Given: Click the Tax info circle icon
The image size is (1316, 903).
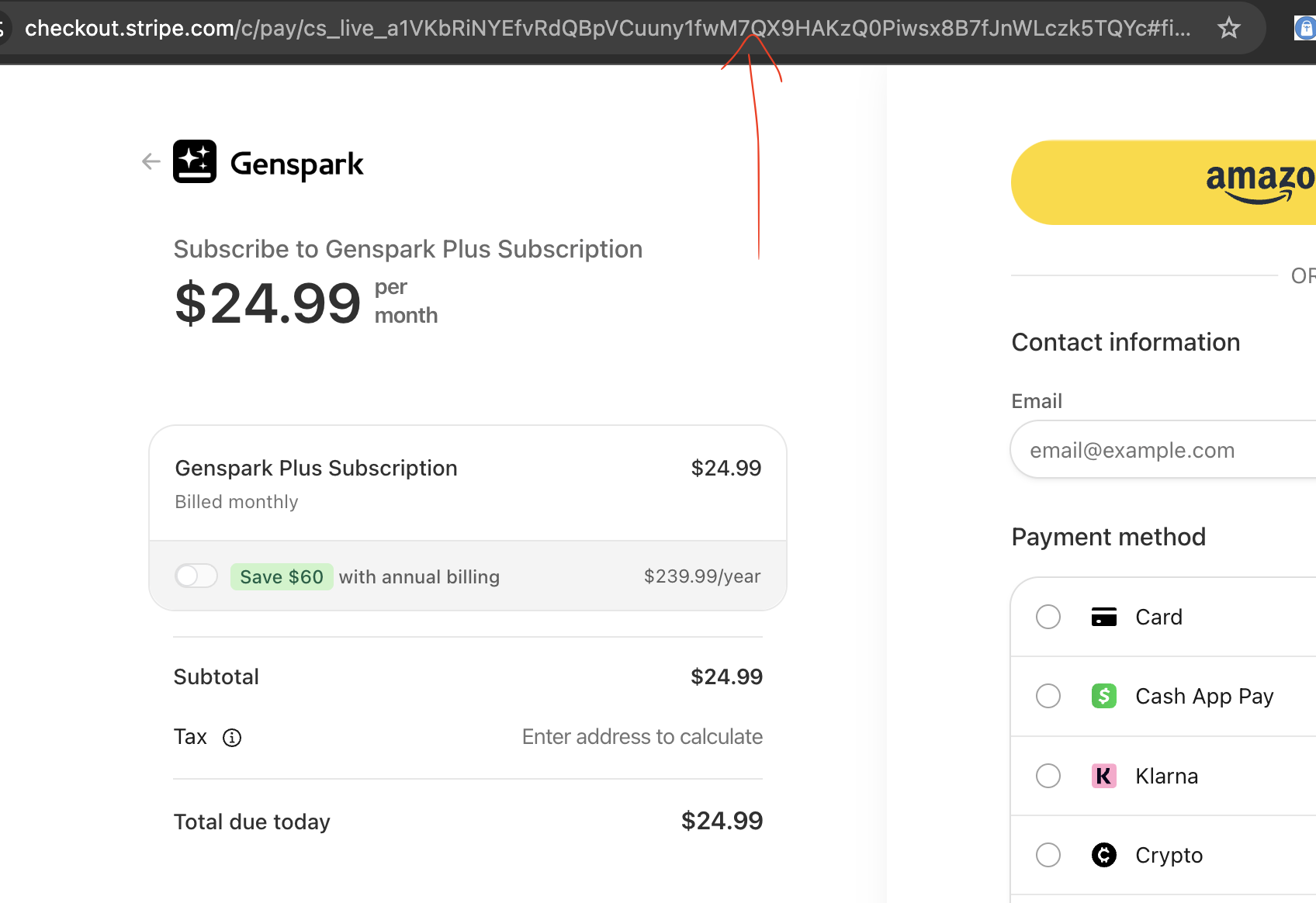Looking at the screenshot, I should (x=232, y=738).
